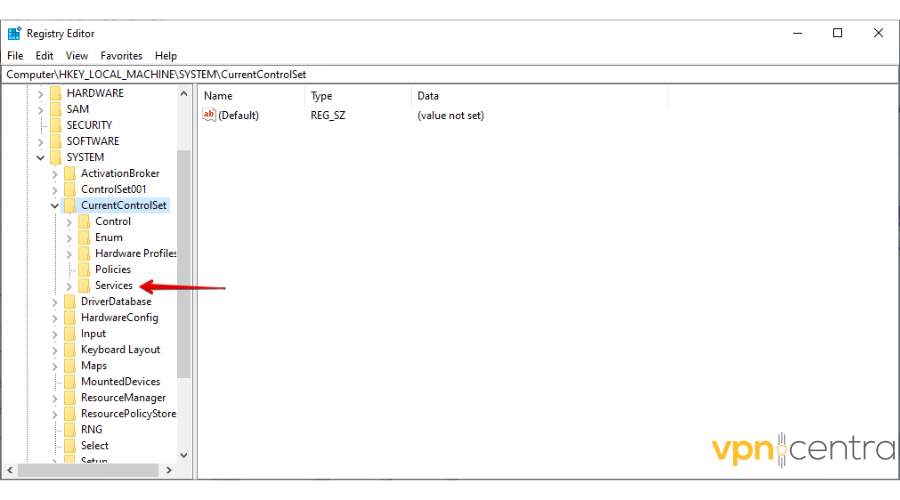900x500 pixels.
Task: Collapse the SYSTEM key
Action: [40, 157]
